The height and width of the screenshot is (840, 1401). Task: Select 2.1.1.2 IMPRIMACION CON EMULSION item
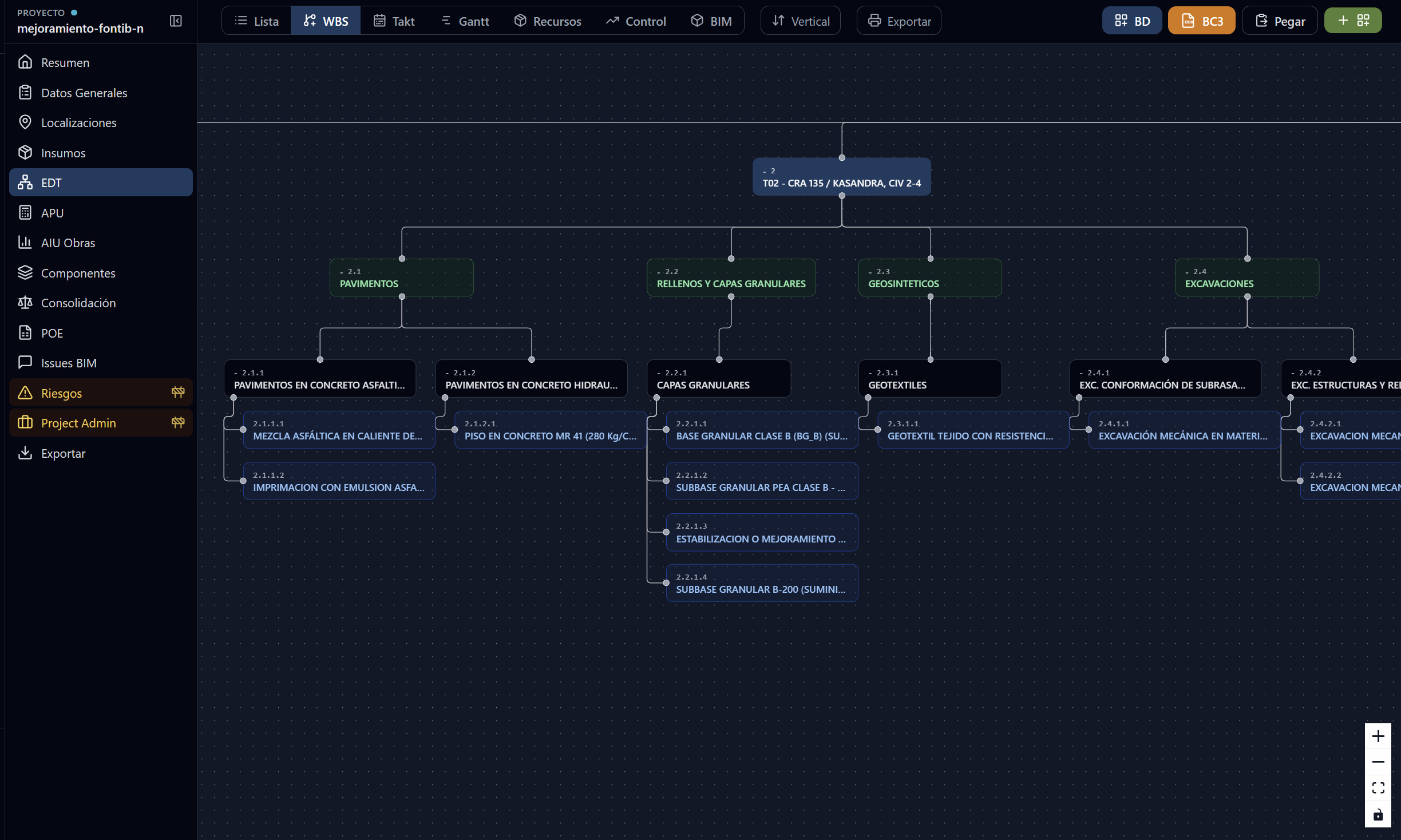pyautogui.click(x=339, y=481)
